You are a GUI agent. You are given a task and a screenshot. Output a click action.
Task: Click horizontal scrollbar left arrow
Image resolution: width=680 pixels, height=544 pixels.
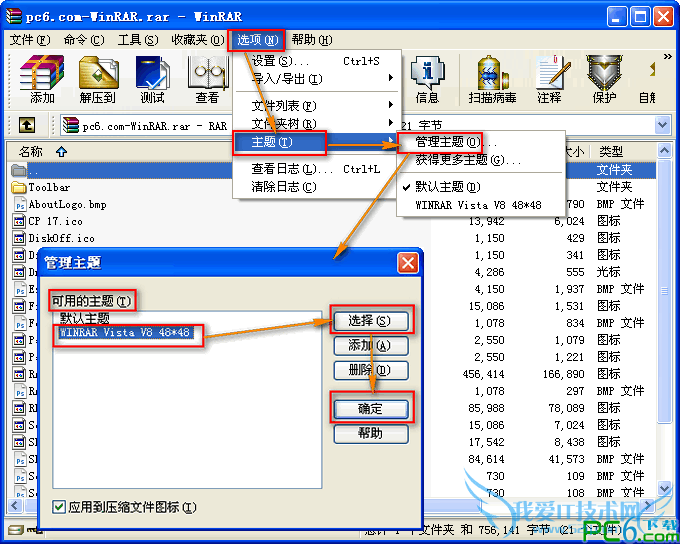[x=15, y=506]
